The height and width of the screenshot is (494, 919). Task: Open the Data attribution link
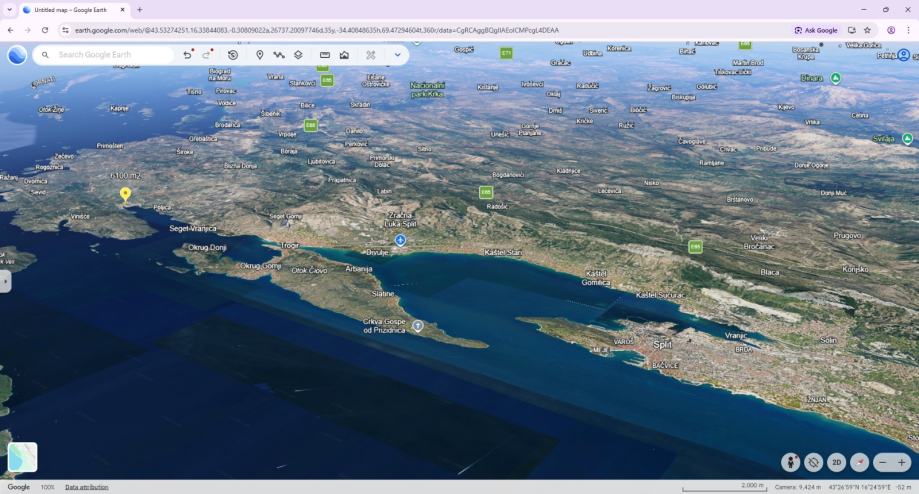pyautogui.click(x=87, y=487)
